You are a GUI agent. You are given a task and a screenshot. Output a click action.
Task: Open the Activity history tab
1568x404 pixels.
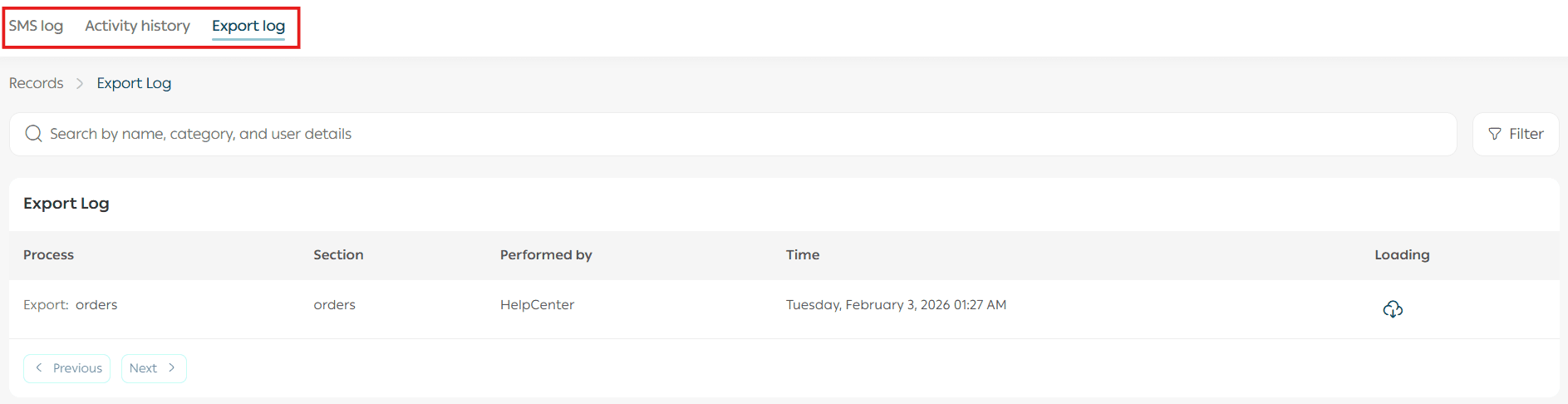point(137,26)
